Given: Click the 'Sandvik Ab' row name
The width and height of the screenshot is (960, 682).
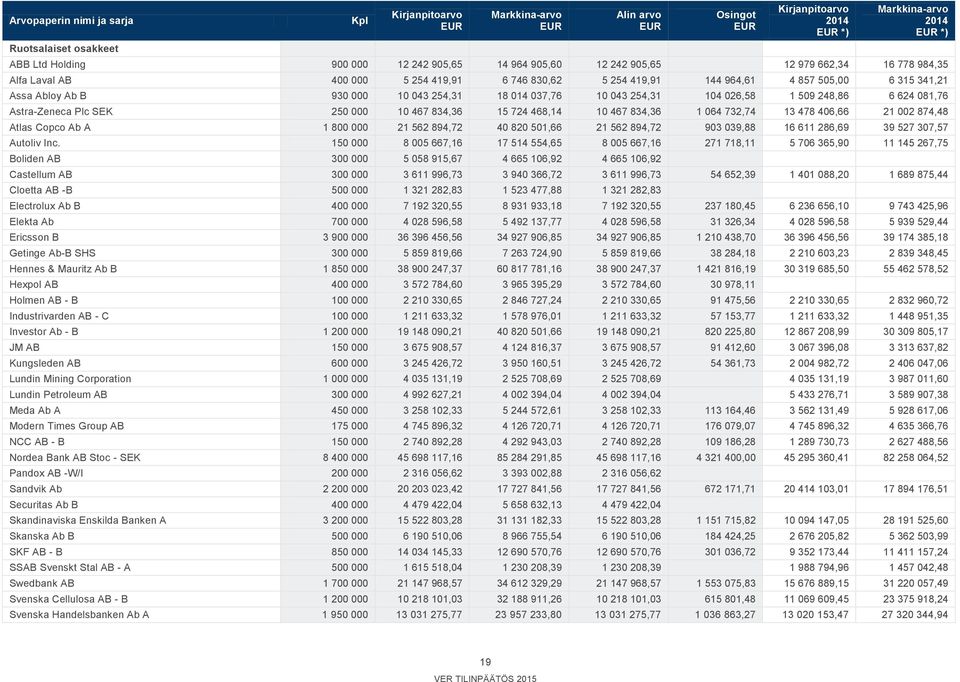Looking at the screenshot, I should click(36, 489).
